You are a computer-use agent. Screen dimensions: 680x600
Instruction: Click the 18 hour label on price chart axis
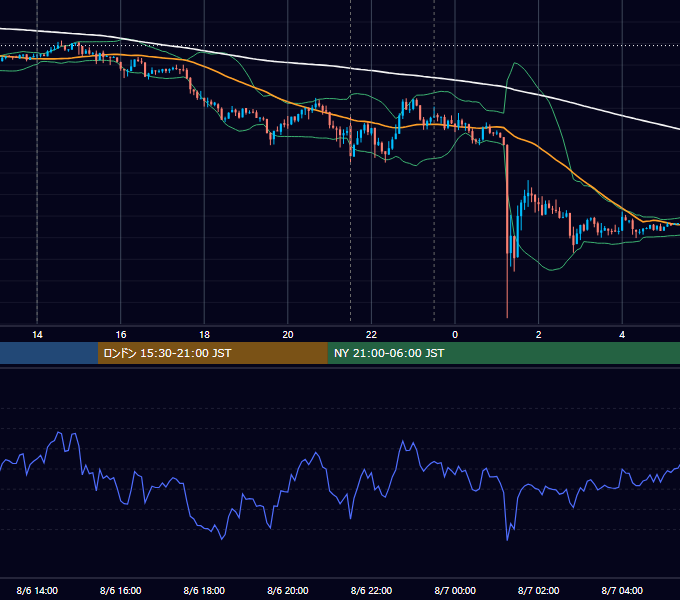click(204, 335)
